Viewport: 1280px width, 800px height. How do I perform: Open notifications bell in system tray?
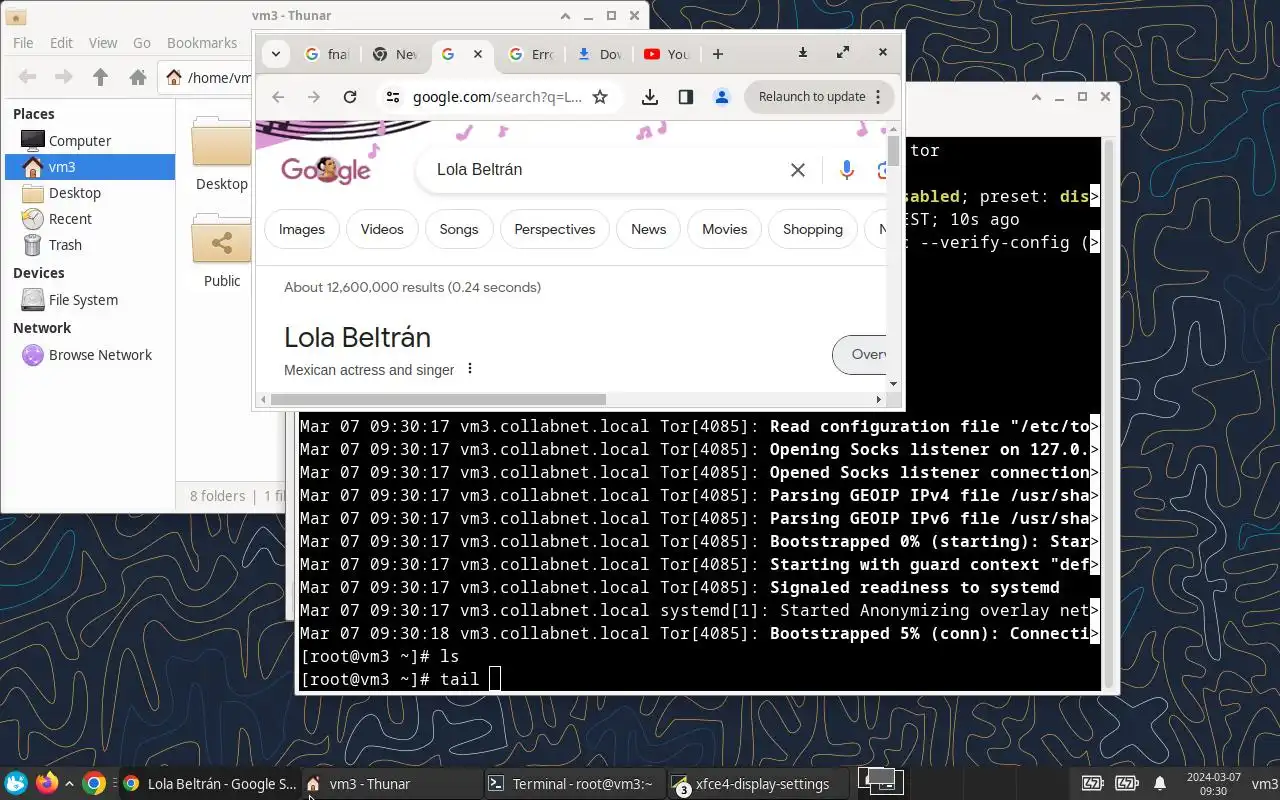tap(1160, 783)
